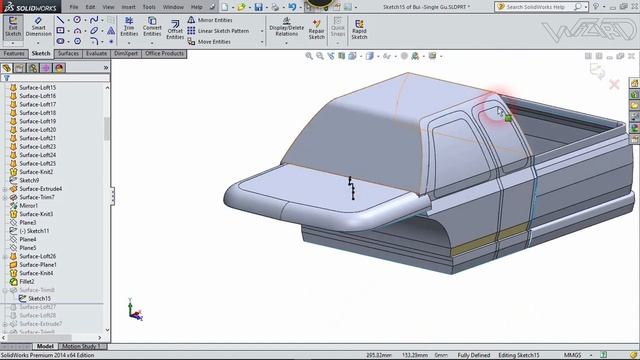
Task: Click the Print icon
Action: tap(275, 7)
